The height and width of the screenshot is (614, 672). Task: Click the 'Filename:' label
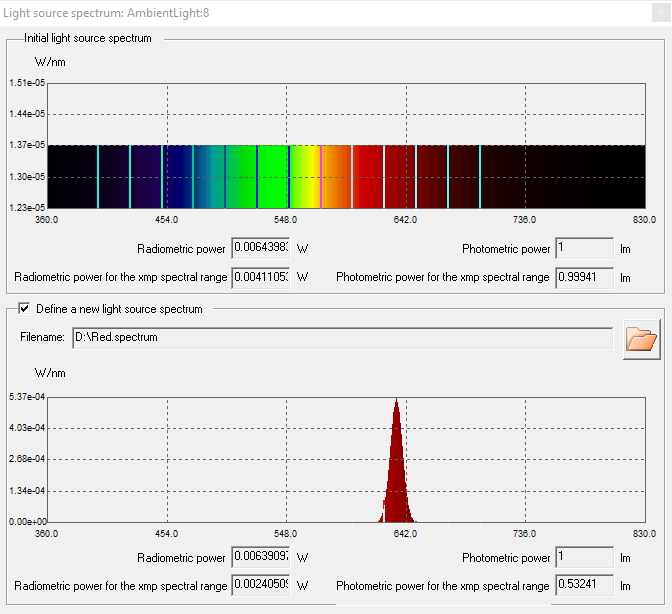pyautogui.click(x=42, y=338)
